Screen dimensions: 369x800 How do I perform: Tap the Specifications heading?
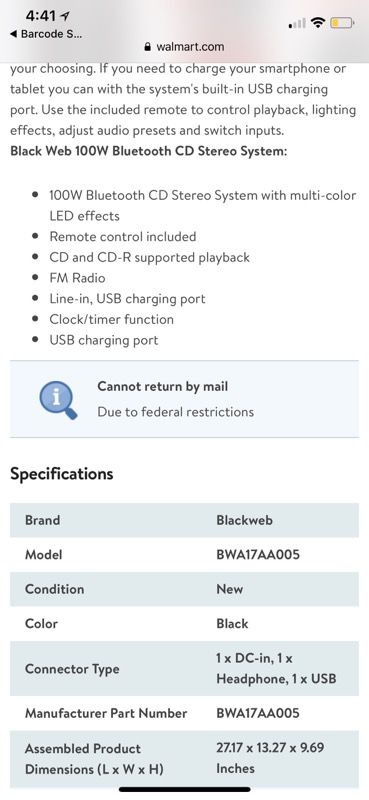tap(62, 474)
